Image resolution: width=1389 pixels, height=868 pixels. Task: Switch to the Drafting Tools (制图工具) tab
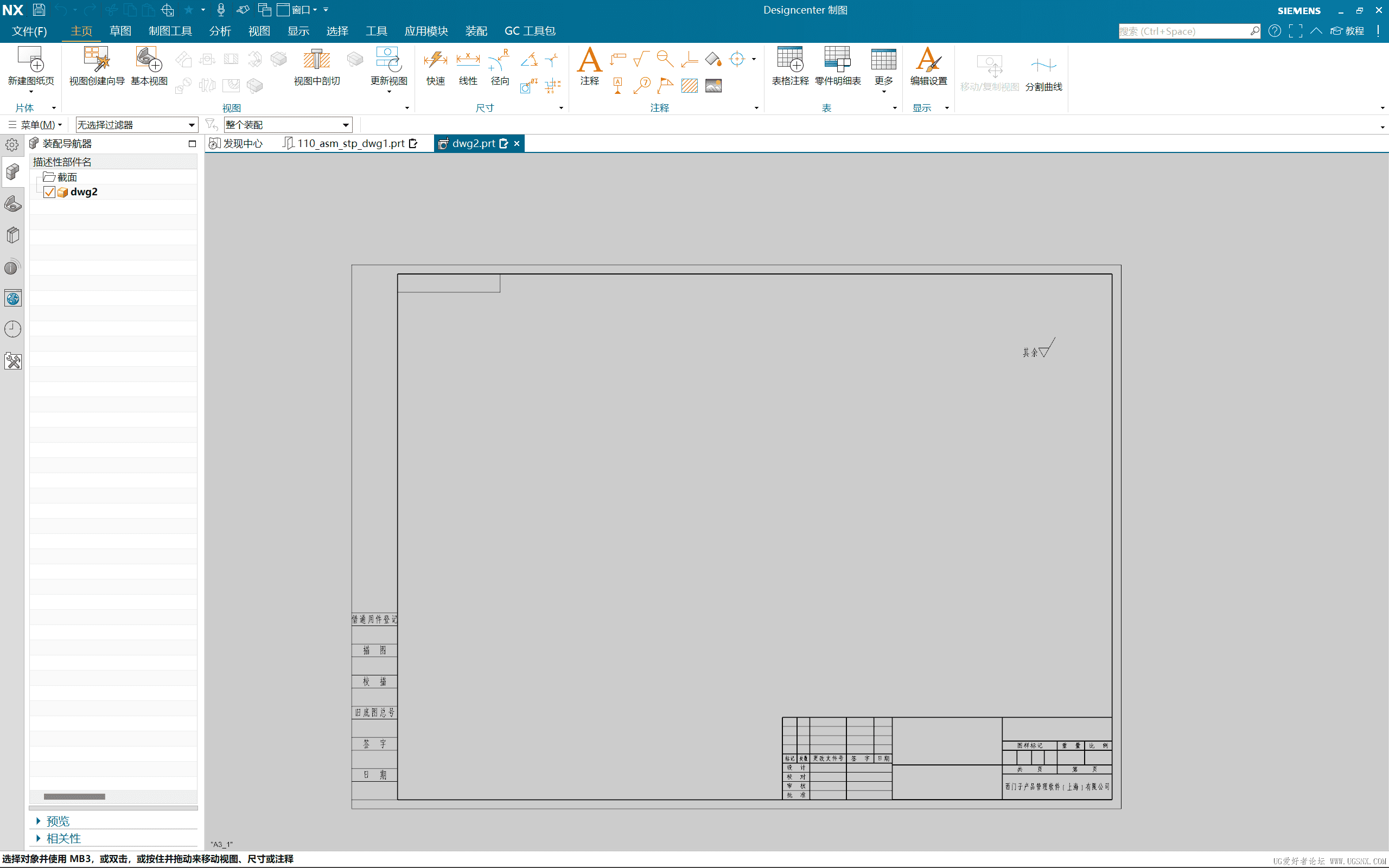click(x=170, y=31)
